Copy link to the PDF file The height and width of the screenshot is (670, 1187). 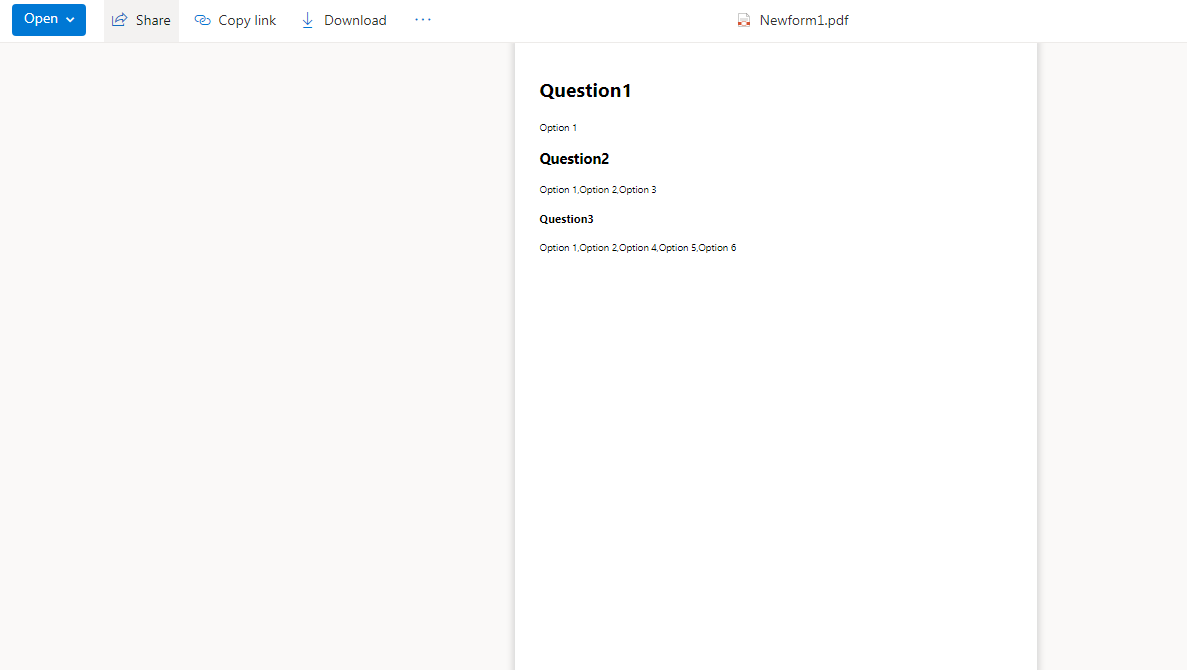click(x=235, y=20)
